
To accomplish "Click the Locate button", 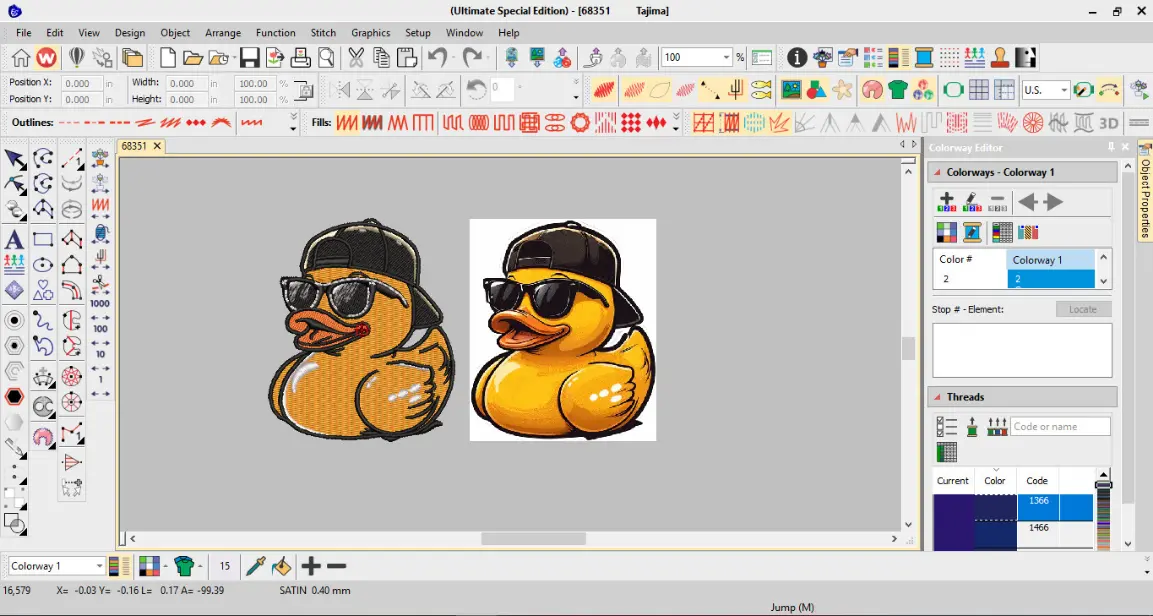I will pyautogui.click(x=1082, y=309).
